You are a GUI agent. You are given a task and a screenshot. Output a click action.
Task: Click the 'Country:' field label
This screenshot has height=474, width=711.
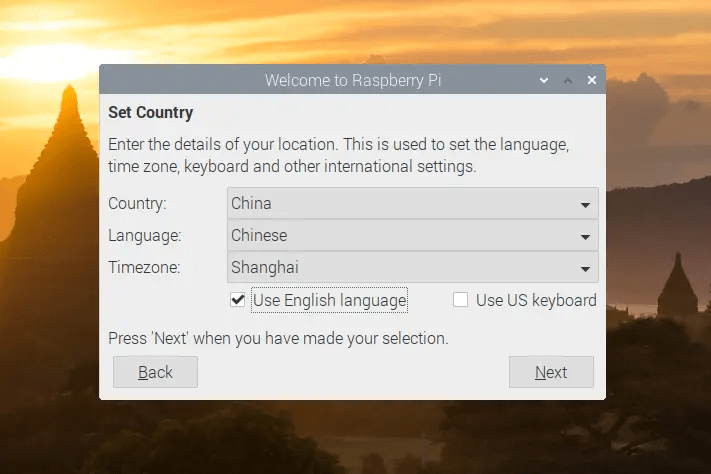coord(138,204)
